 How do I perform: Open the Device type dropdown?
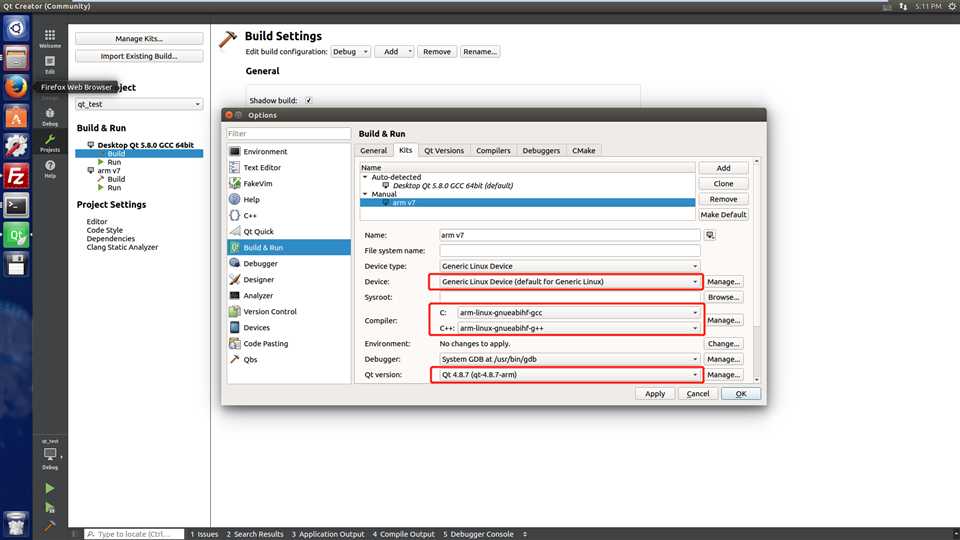pyautogui.click(x=569, y=266)
